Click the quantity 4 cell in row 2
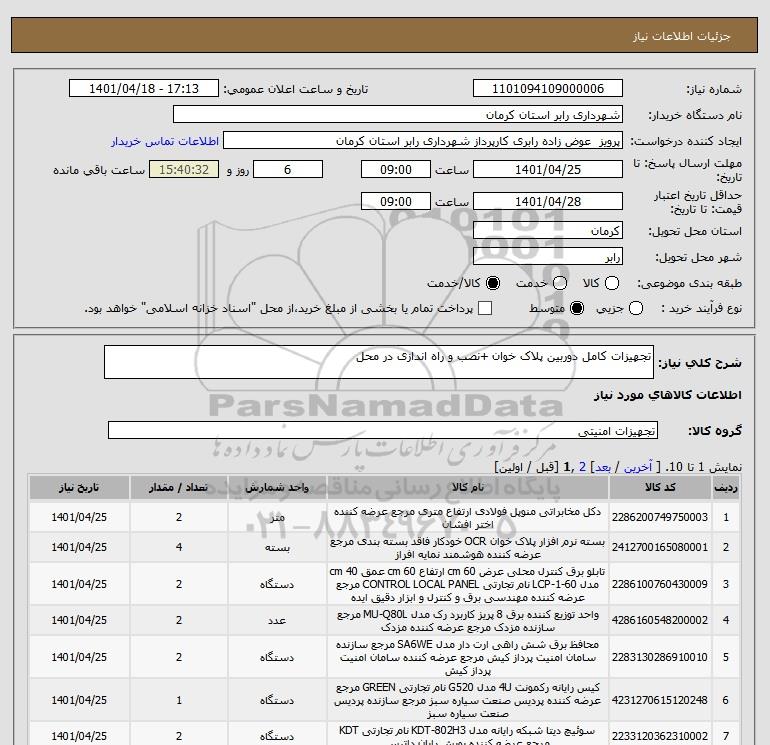 coord(179,547)
